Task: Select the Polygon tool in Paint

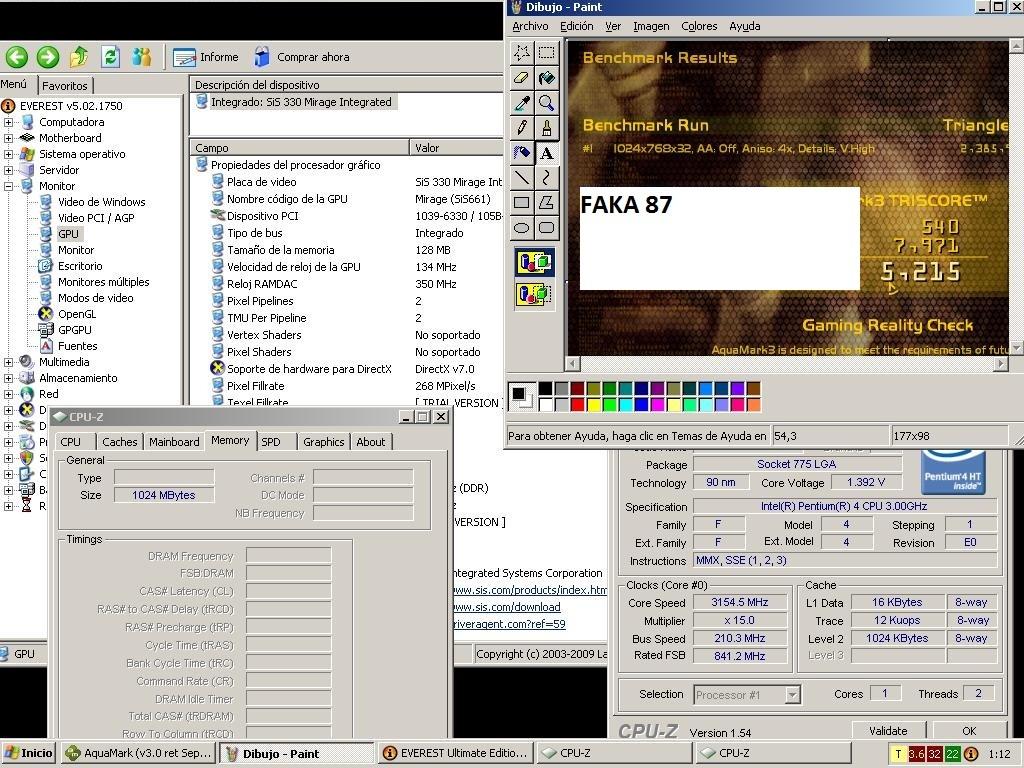Action: click(547, 202)
